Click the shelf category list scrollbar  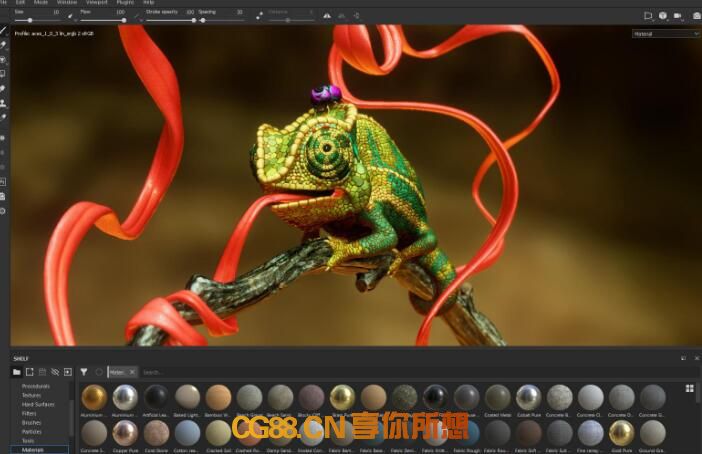(x=72, y=418)
